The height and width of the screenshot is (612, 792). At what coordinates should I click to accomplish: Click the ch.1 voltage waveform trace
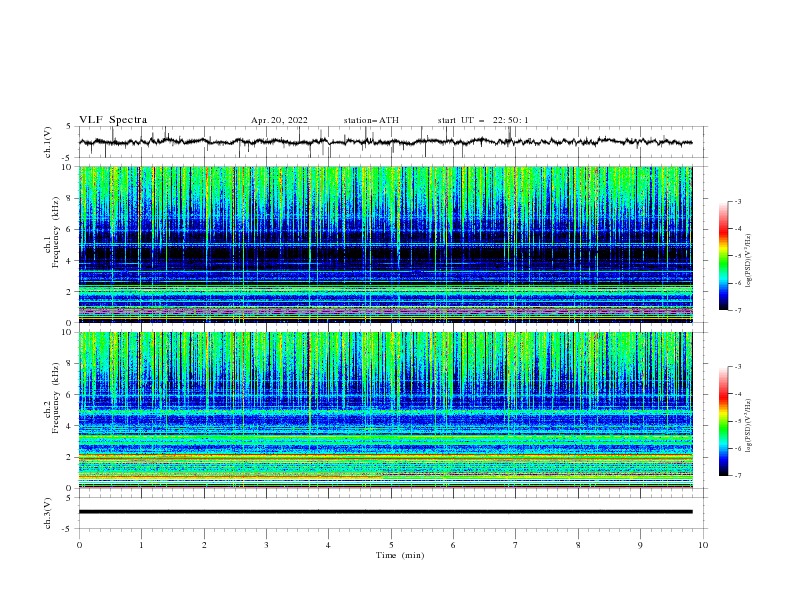point(385,142)
